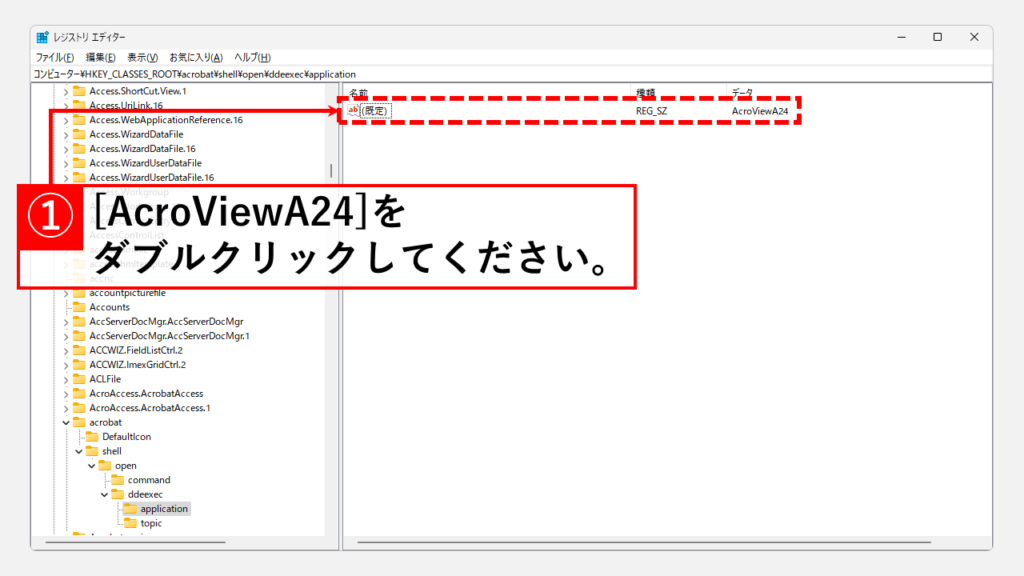Collapse the ddeexec key node
This screenshot has height=576, width=1024.
pyautogui.click(x=103, y=495)
